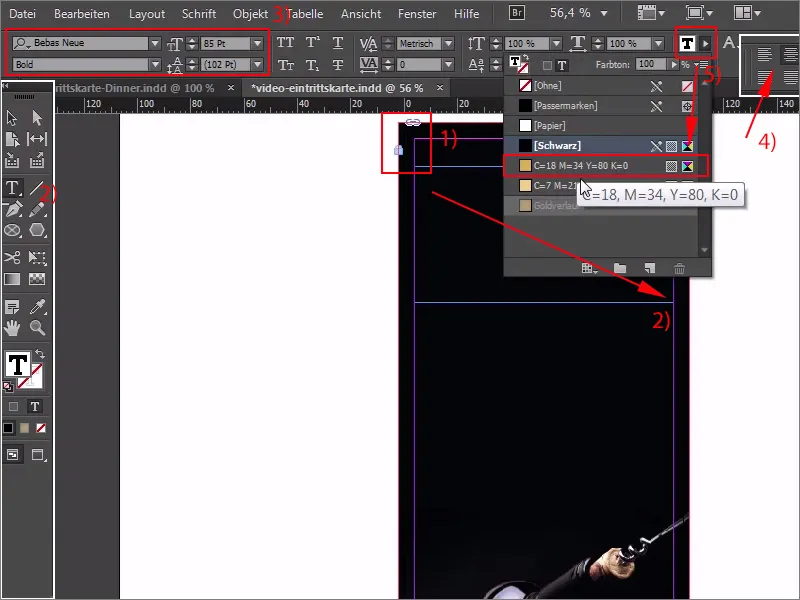The image size is (800, 600).
Task: Open the leading (102 Pt) dropdown
Action: pos(258,65)
